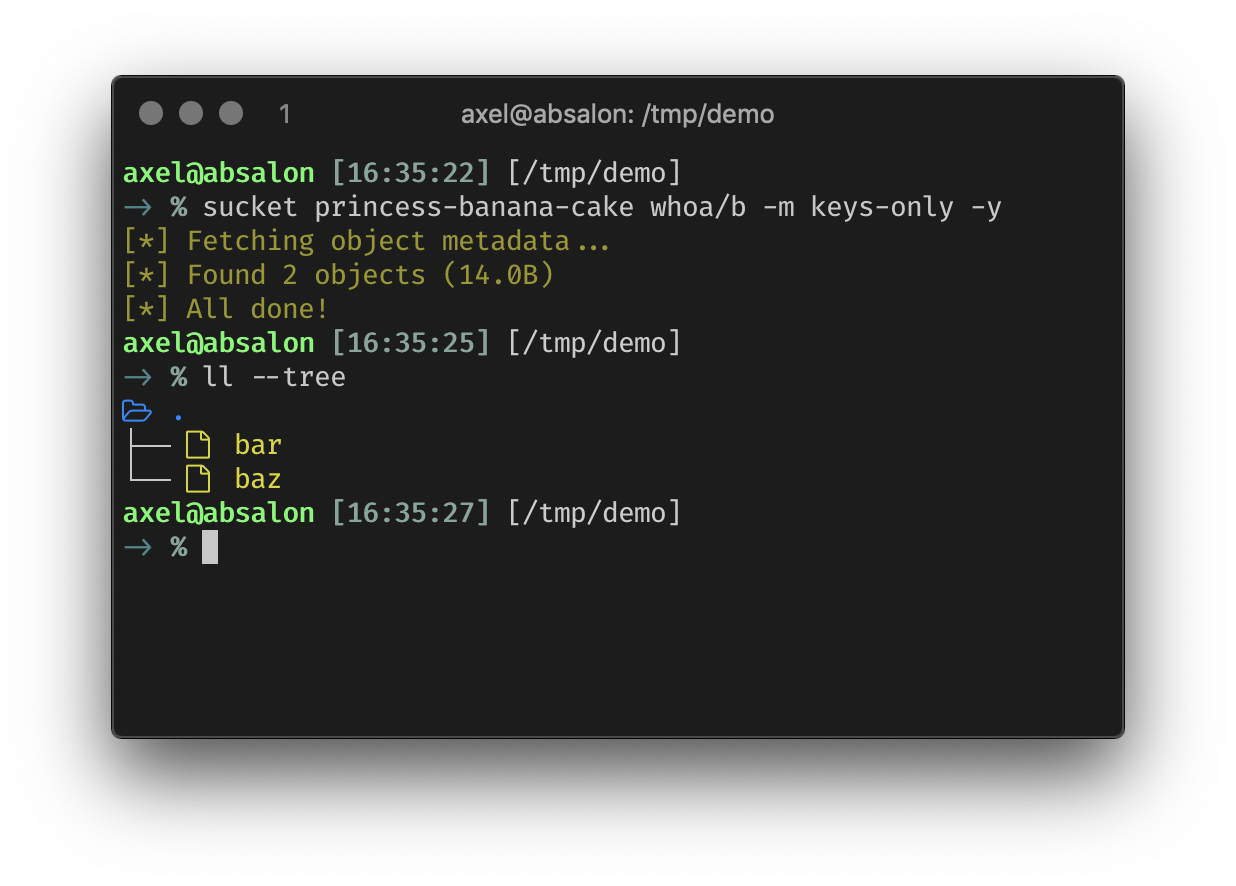Click the sucket command word
The height and width of the screenshot is (886, 1236).
[250, 207]
